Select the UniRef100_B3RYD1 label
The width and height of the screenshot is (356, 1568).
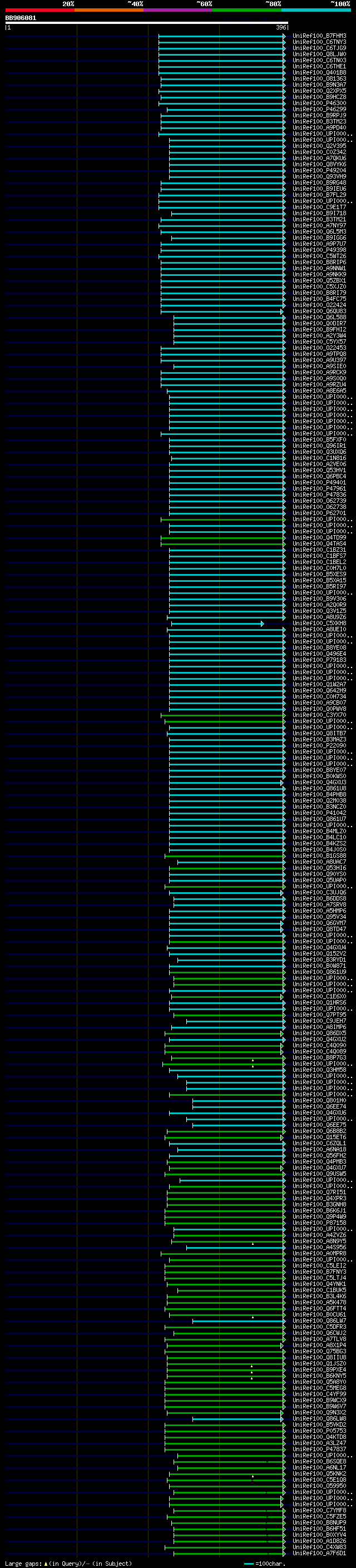coord(319,959)
